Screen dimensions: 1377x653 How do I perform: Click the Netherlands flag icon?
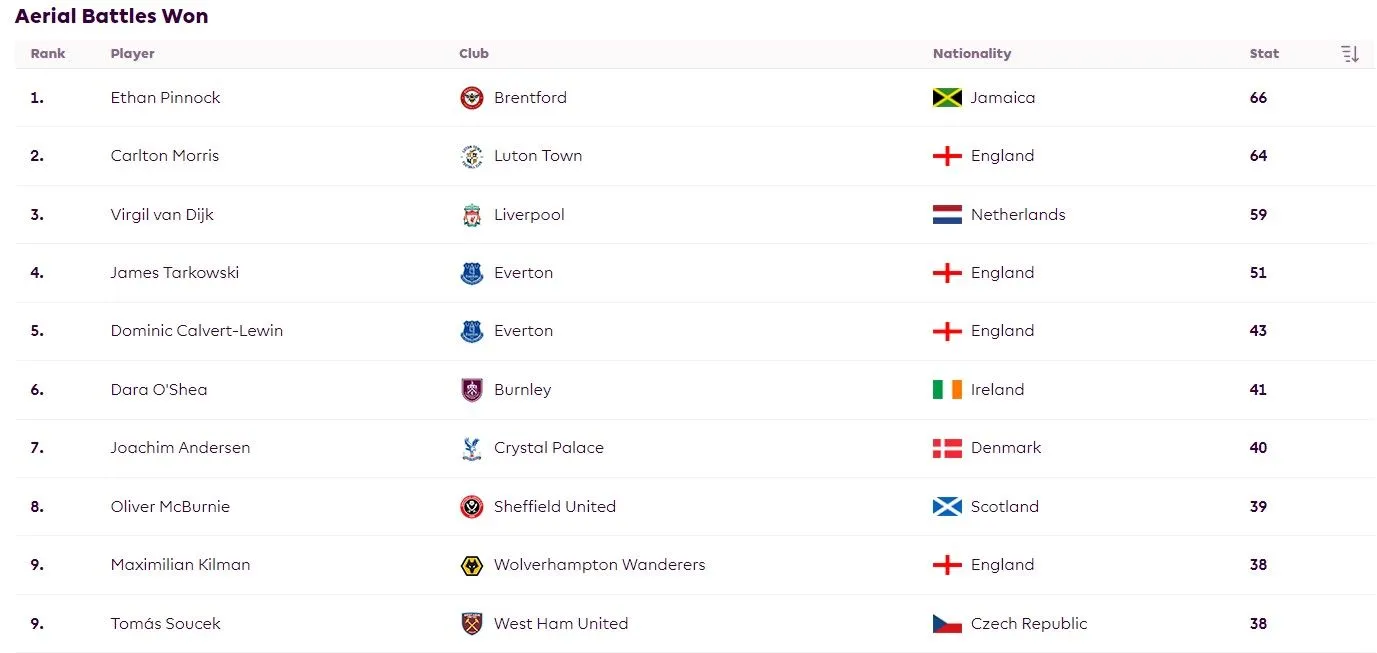point(947,215)
